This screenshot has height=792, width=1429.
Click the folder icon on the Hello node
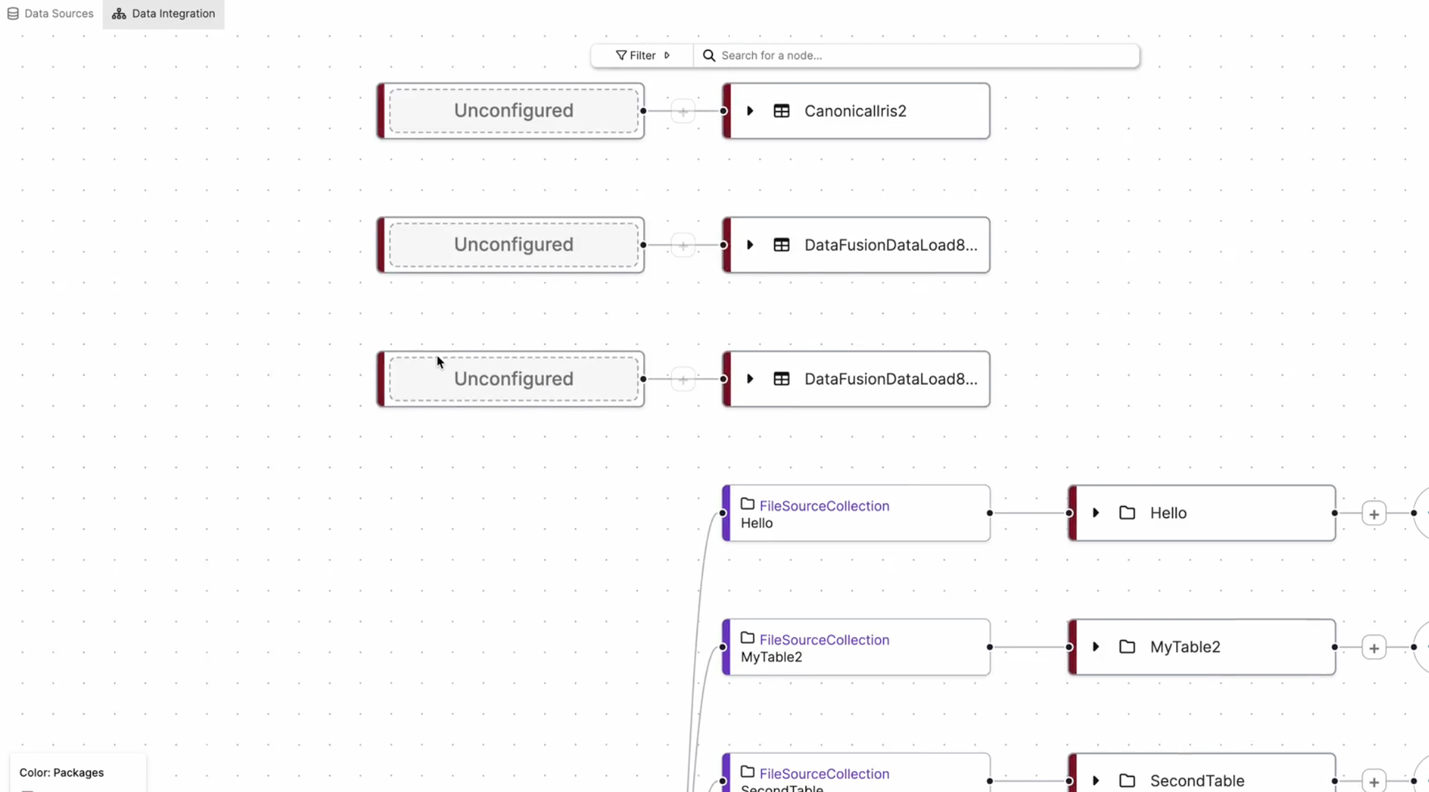(x=1127, y=513)
